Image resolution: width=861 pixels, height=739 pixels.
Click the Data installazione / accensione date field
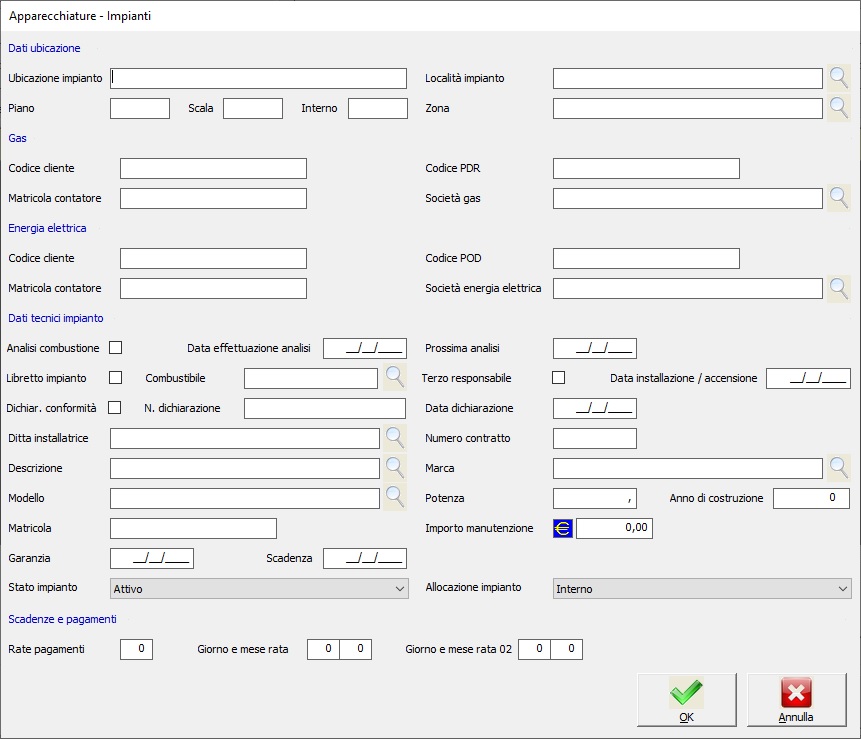click(x=808, y=378)
